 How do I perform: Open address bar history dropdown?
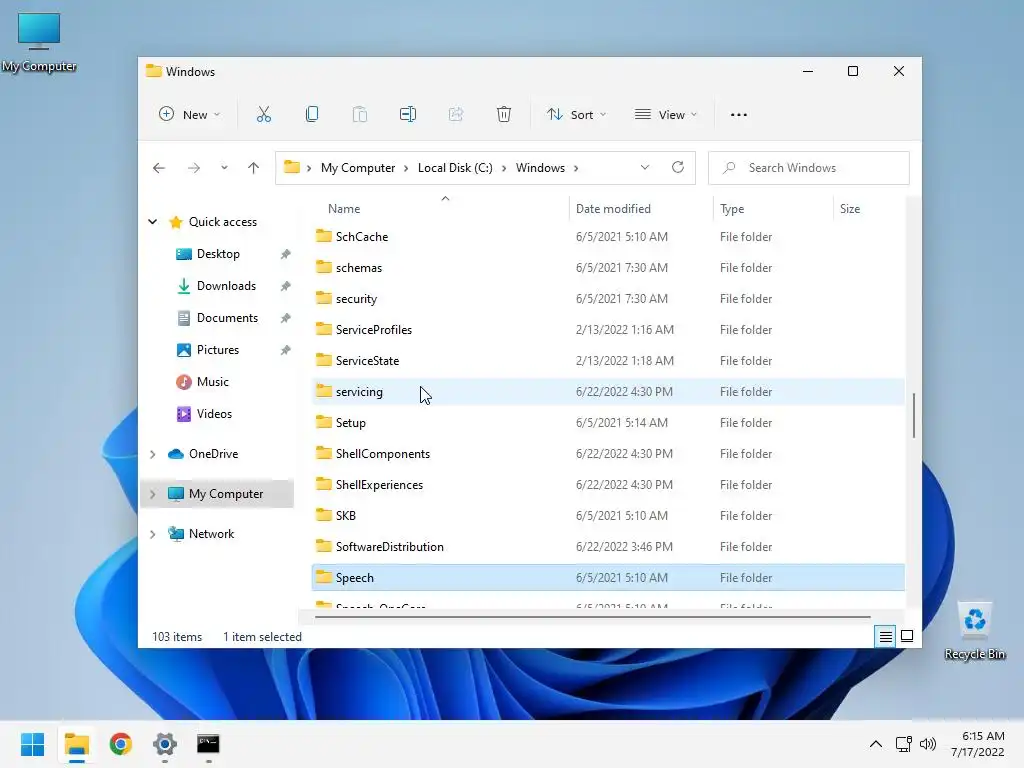(x=645, y=168)
